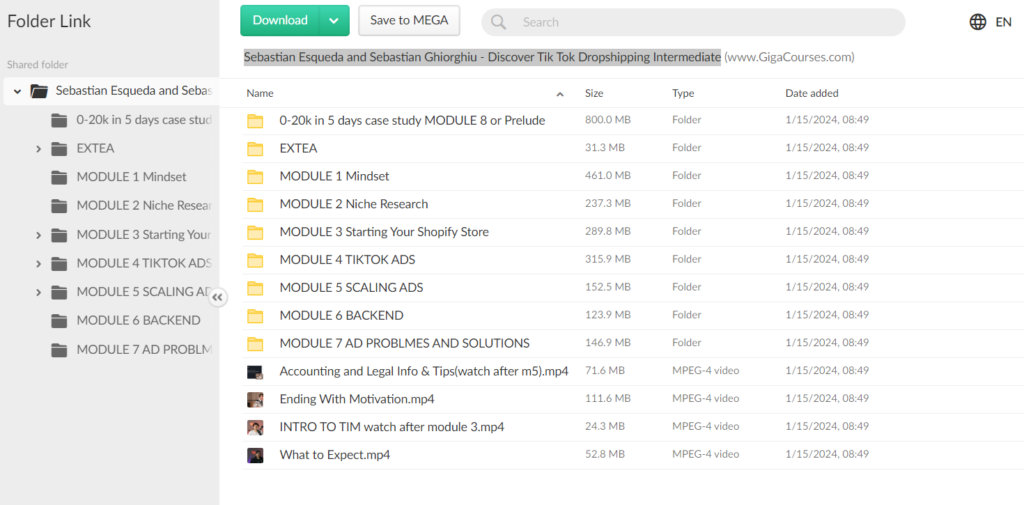Image resolution: width=1024 pixels, height=505 pixels.
Task: Click yellow folder icon for 0-20k case study
Action: point(255,121)
